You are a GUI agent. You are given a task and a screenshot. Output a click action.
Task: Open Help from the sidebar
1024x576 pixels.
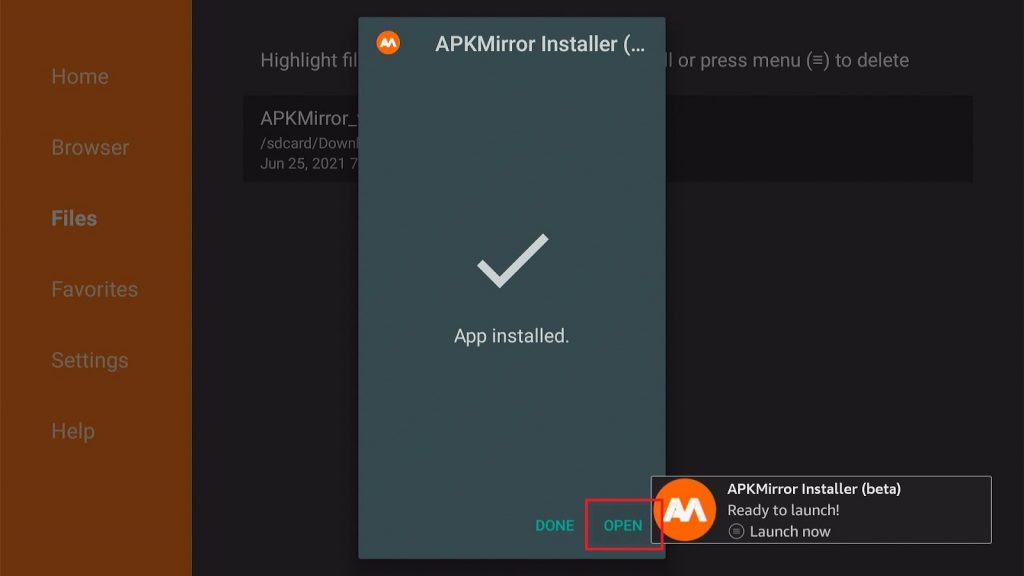[72, 431]
